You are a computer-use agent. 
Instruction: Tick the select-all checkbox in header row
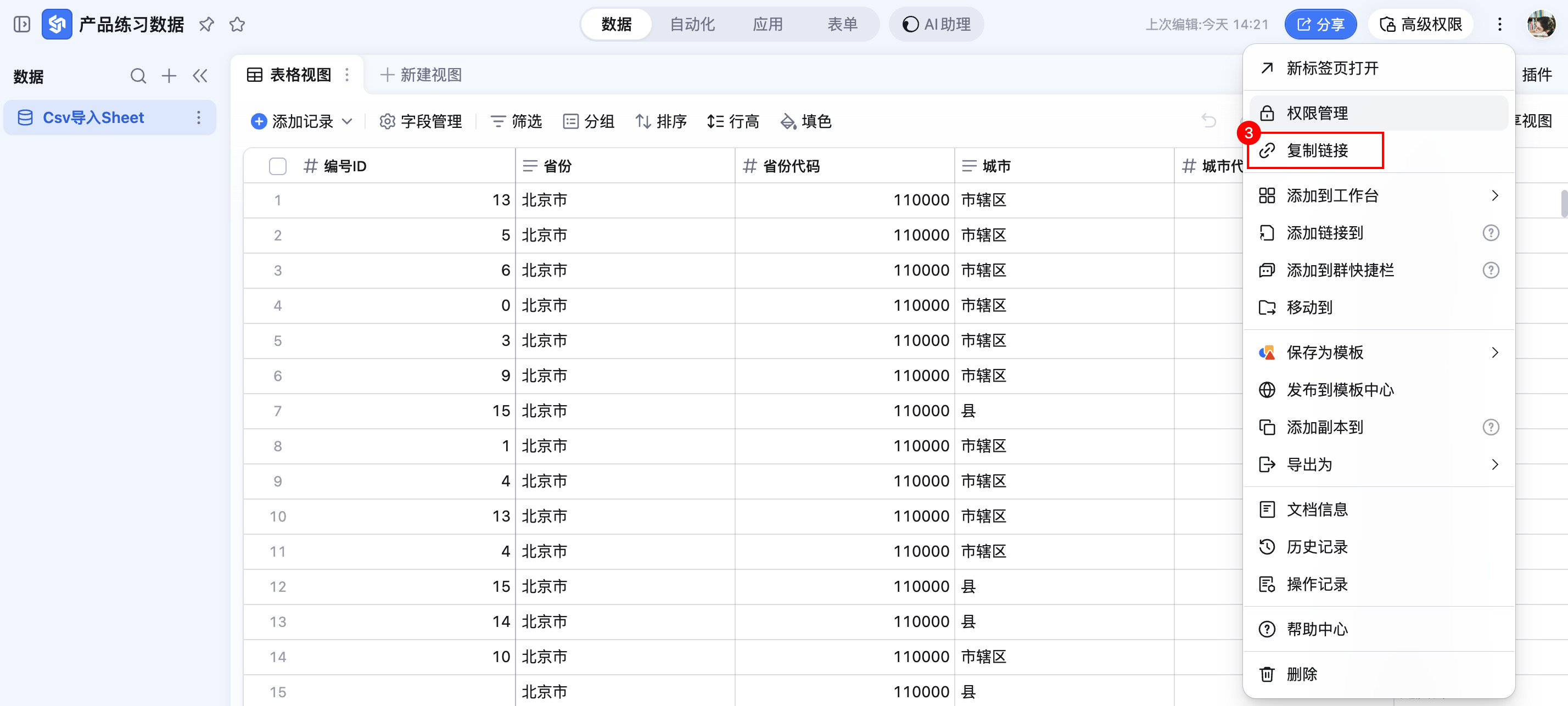[x=278, y=166]
